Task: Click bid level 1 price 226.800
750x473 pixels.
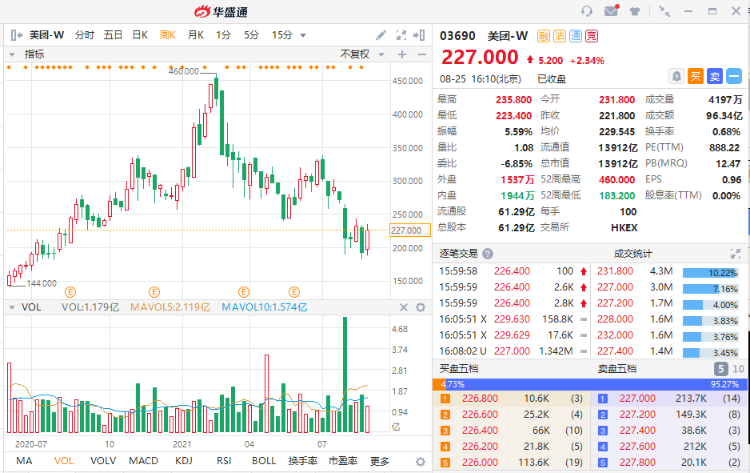Action: point(480,398)
